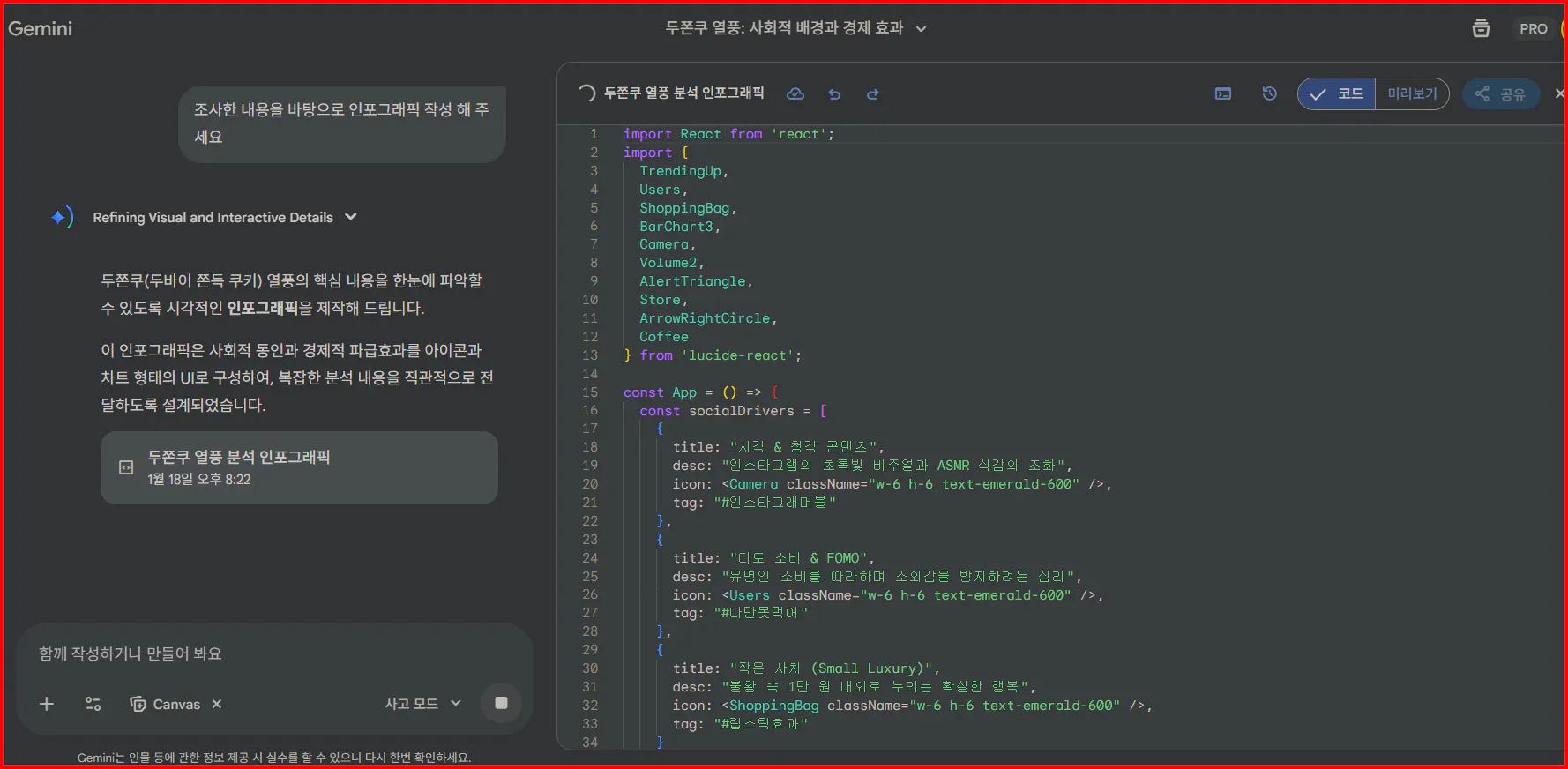Stop the response generation
Screen dimensions: 1568x769
click(x=501, y=703)
